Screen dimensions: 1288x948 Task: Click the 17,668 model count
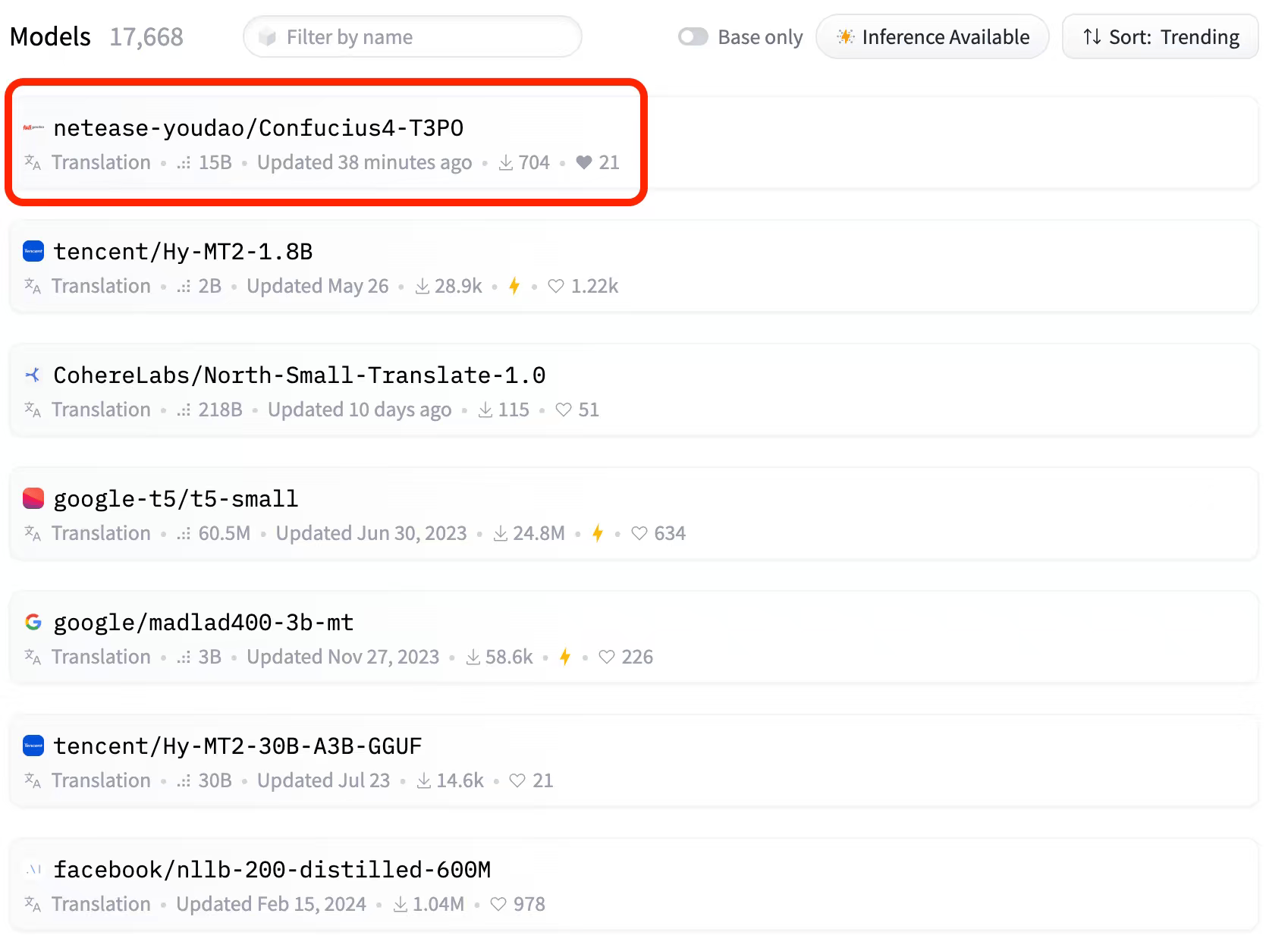click(146, 36)
